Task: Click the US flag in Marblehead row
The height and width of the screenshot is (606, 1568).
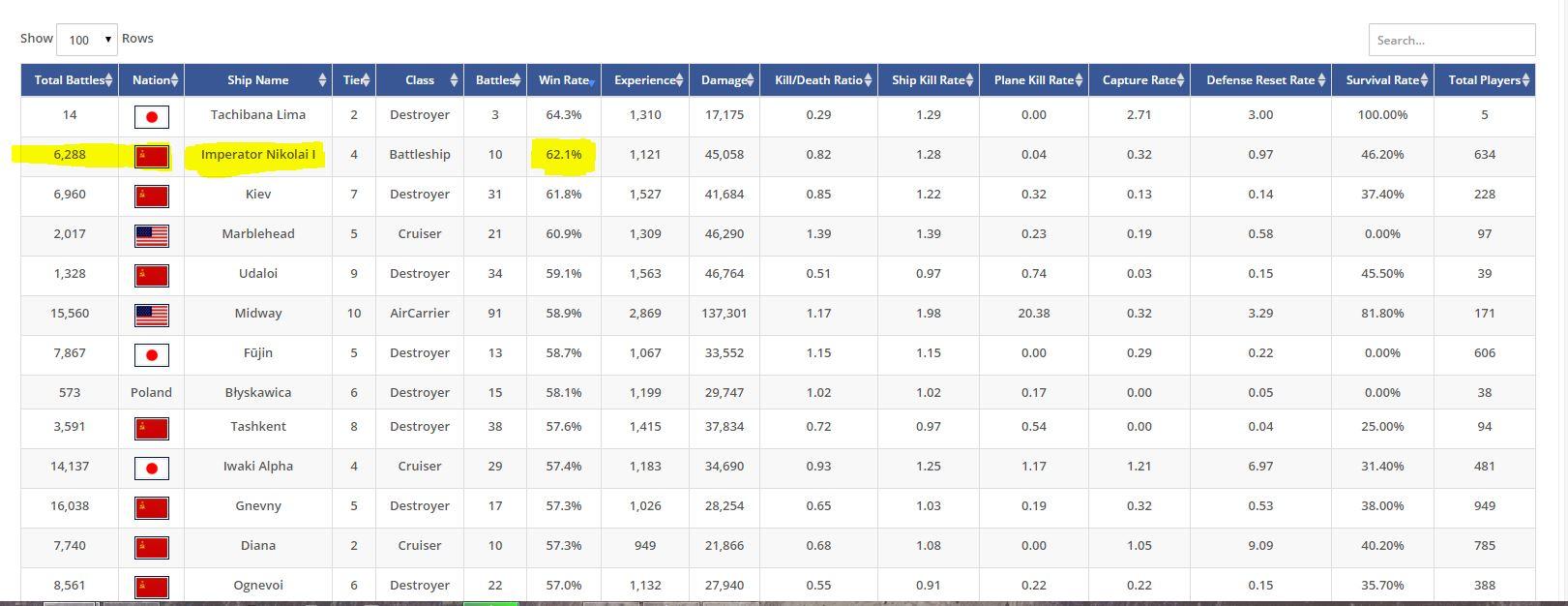Action: tap(151, 236)
